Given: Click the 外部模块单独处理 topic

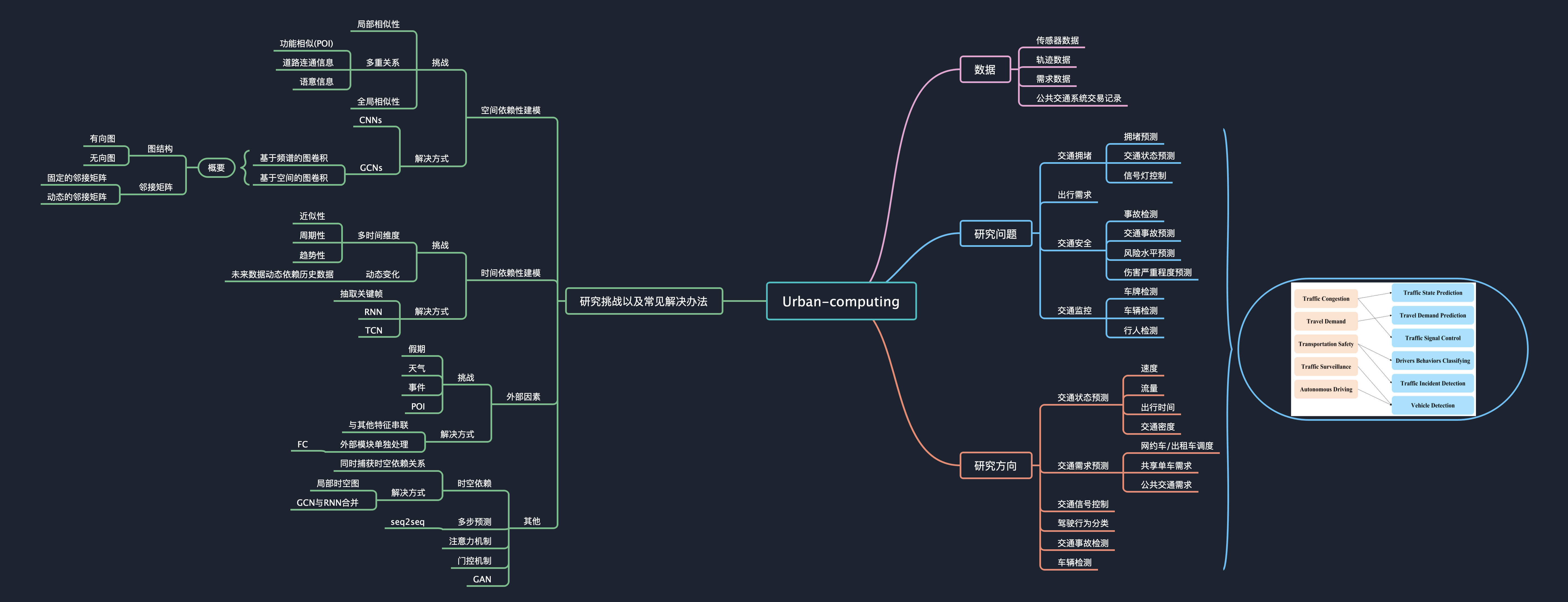Looking at the screenshot, I should click(374, 444).
